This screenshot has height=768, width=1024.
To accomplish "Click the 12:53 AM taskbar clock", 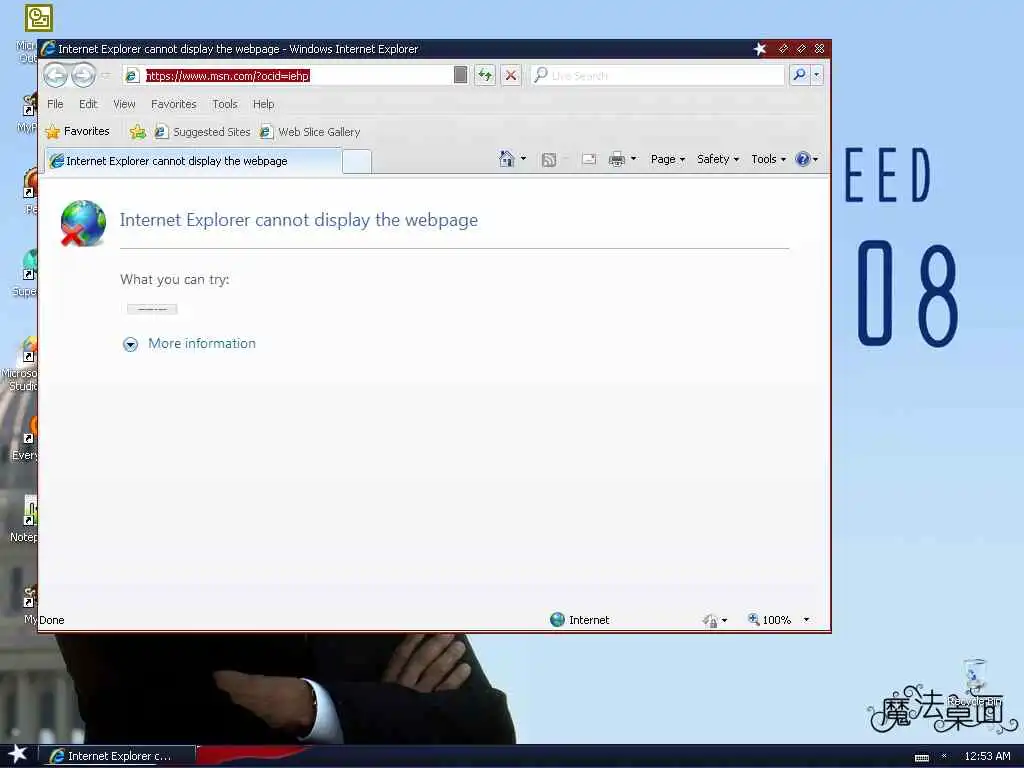I will 987,756.
